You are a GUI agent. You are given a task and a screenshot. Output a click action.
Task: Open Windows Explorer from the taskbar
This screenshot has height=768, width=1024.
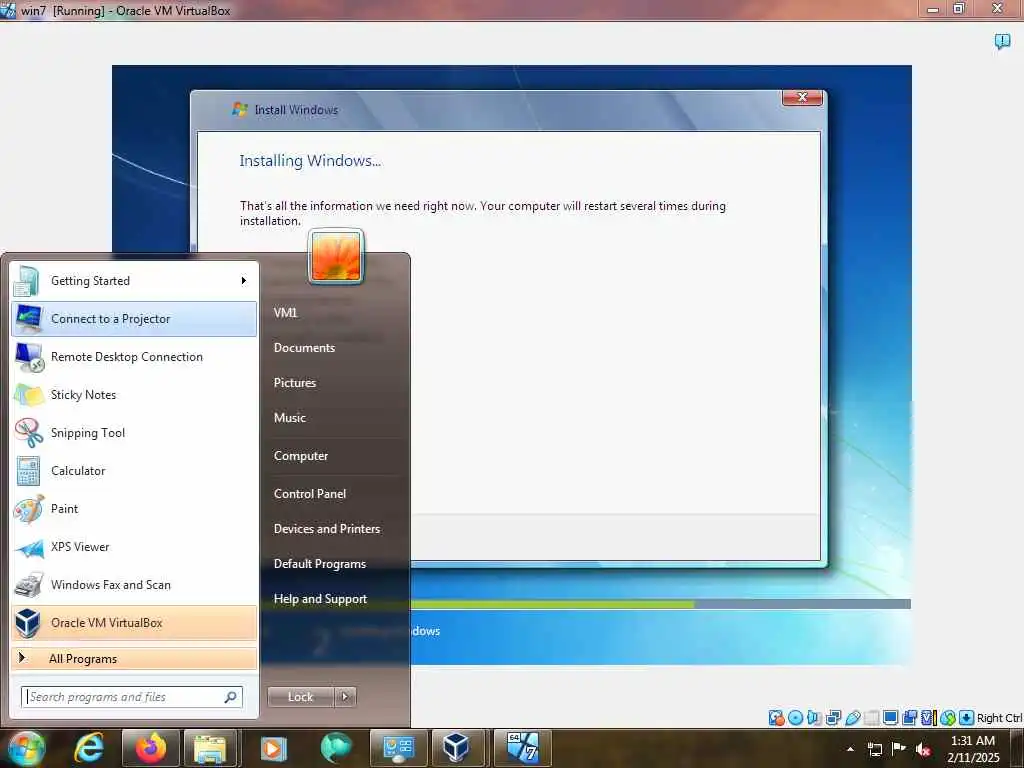tap(210, 748)
